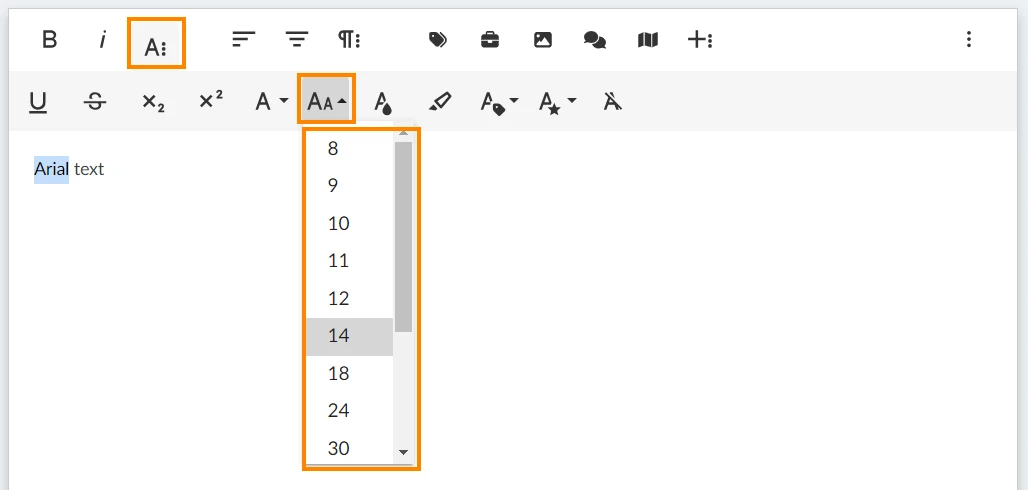This screenshot has height=490, width=1028.
Task: Open the vertical ellipsis menu
Action: click(x=968, y=40)
